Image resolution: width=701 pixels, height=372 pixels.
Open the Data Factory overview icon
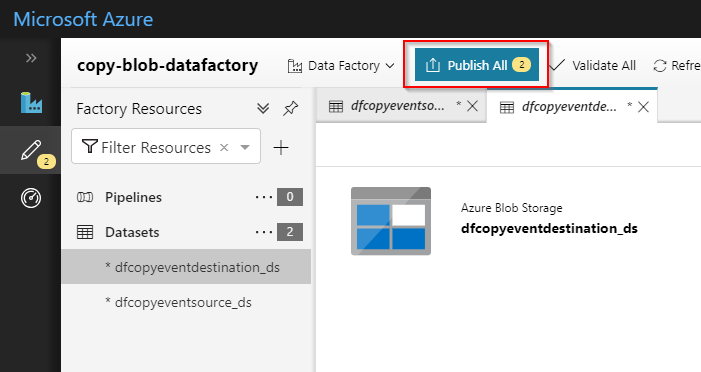tap(31, 103)
